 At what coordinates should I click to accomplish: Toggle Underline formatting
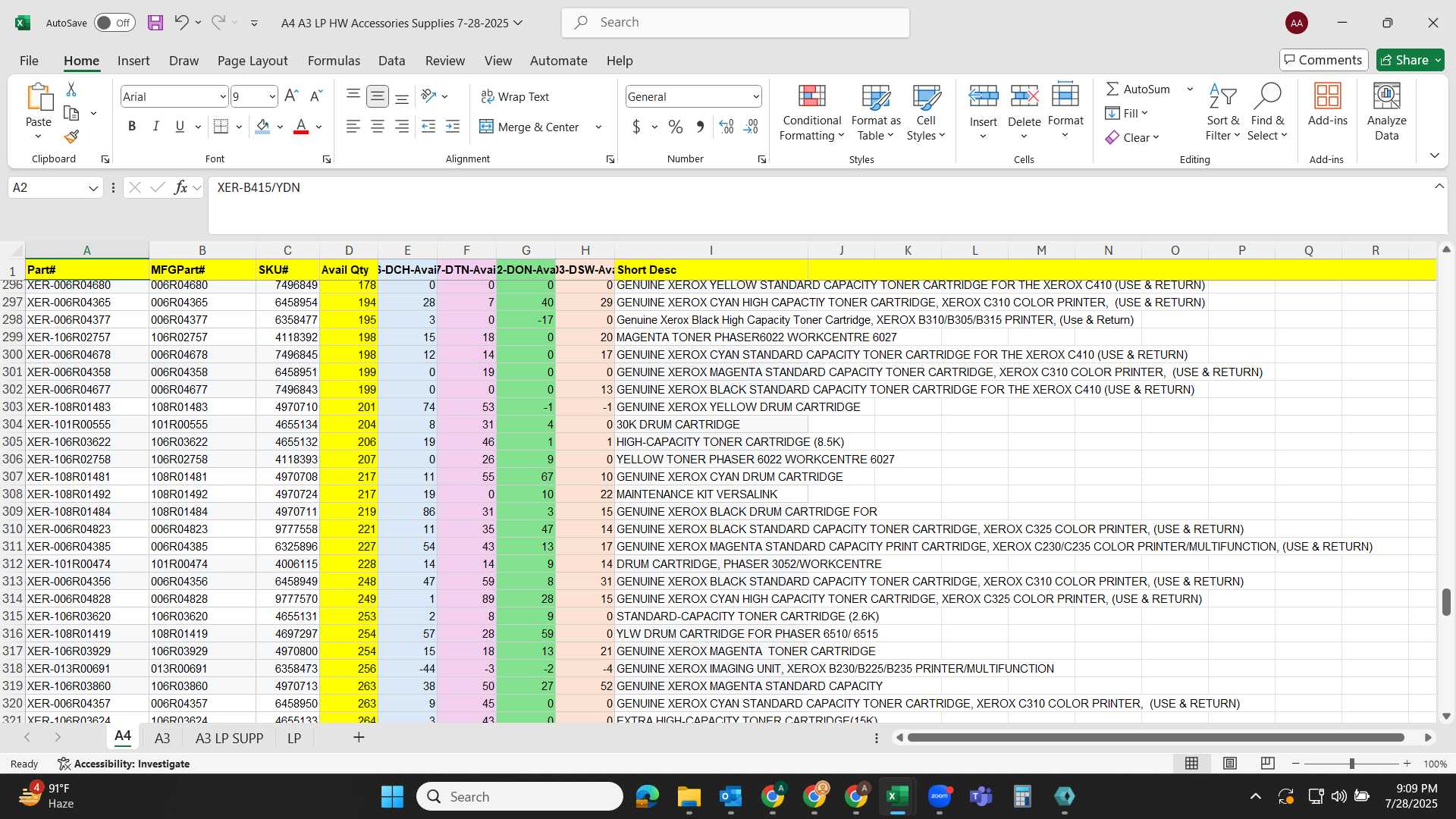coord(180,127)
